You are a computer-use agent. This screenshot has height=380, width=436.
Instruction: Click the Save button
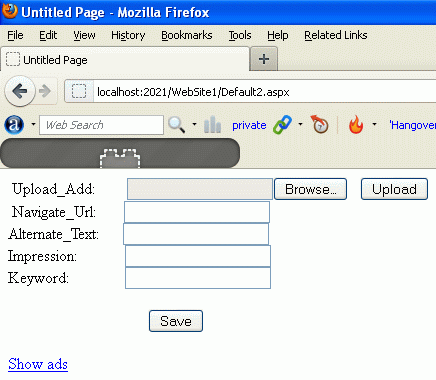pos(176,321)
